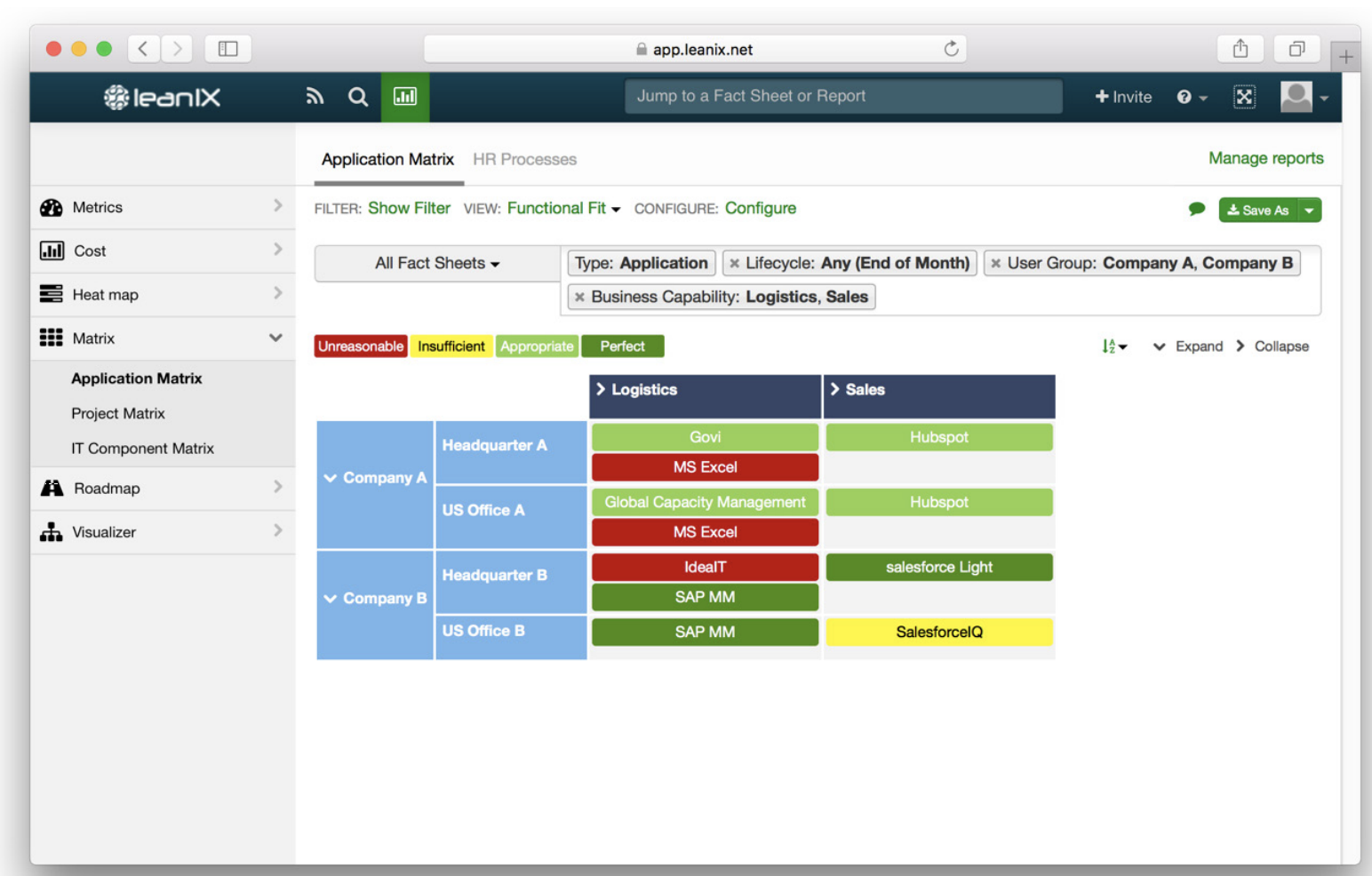The image size is (1372, 876).
Task: Open Cost in the sidebar
Action: 163,251
